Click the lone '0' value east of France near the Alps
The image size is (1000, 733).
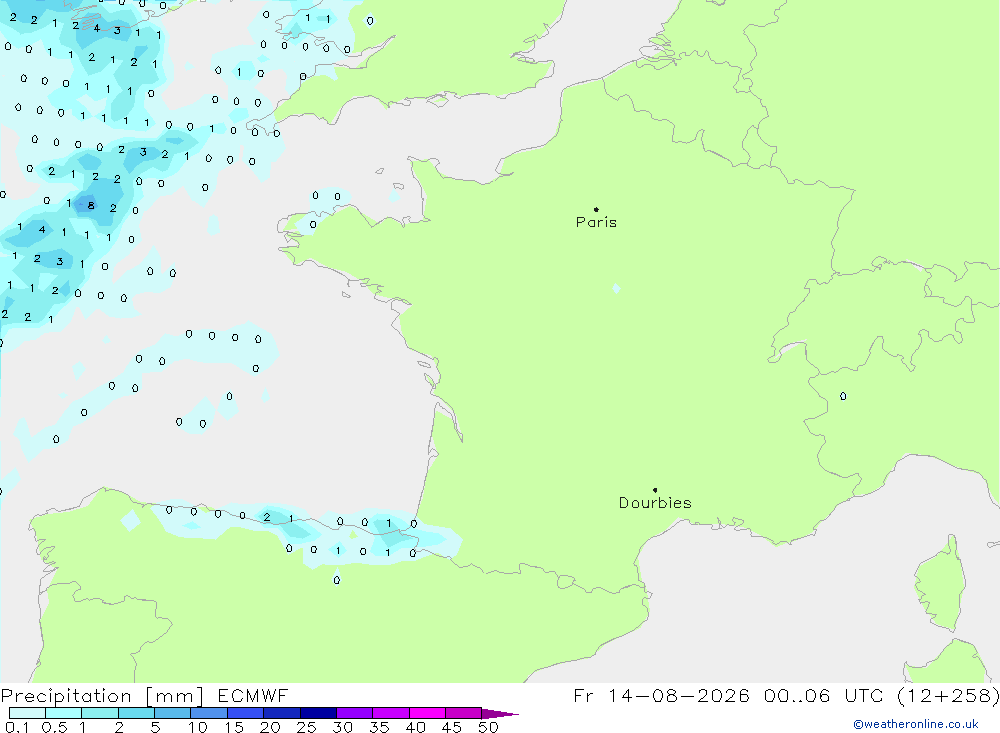[843, 396]
